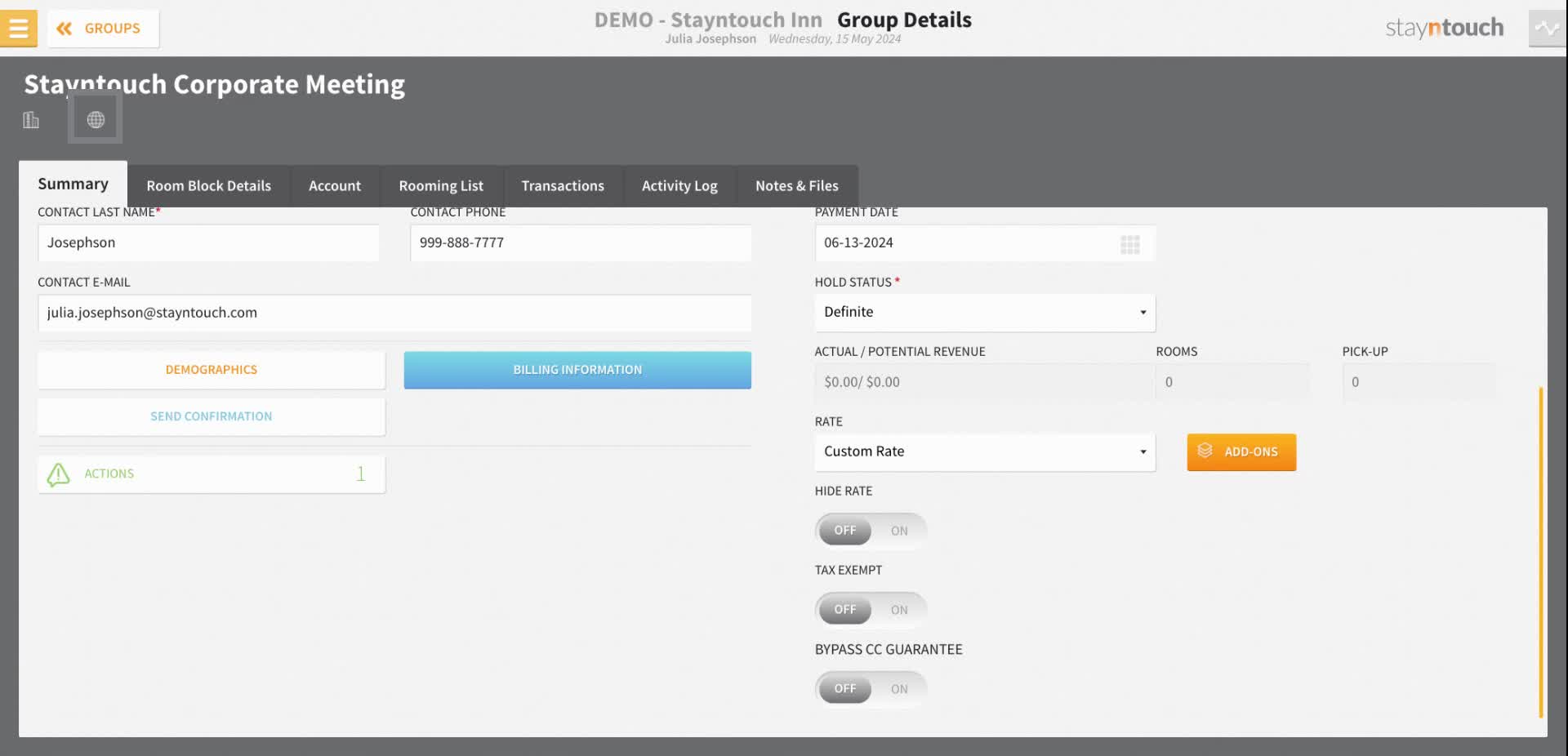Viewport: 1568px width, 756px height.
Task: Toggle the Tax Exempt switch
Action: (871, 610)
